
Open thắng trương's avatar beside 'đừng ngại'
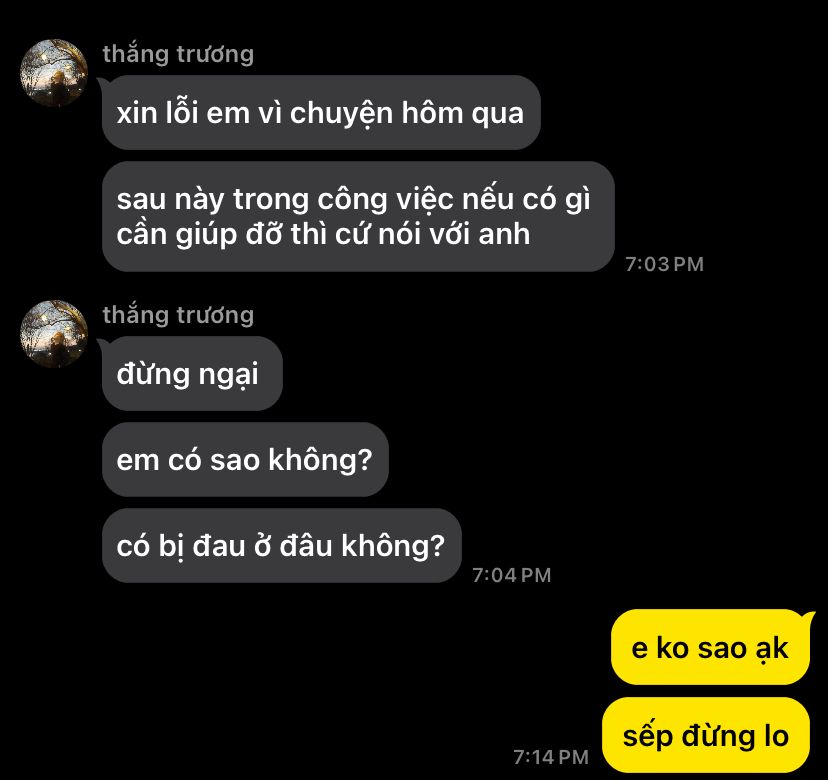[x=54, y=333]
